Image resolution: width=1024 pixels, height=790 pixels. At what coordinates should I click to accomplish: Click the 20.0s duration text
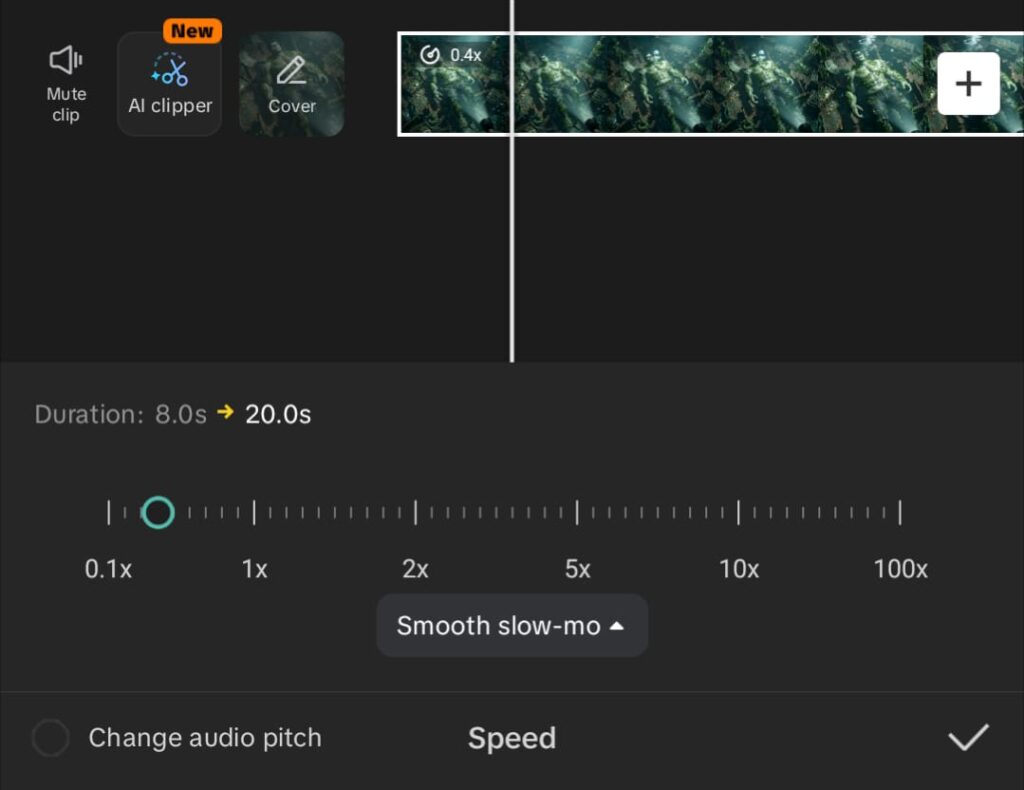(277, 414)
